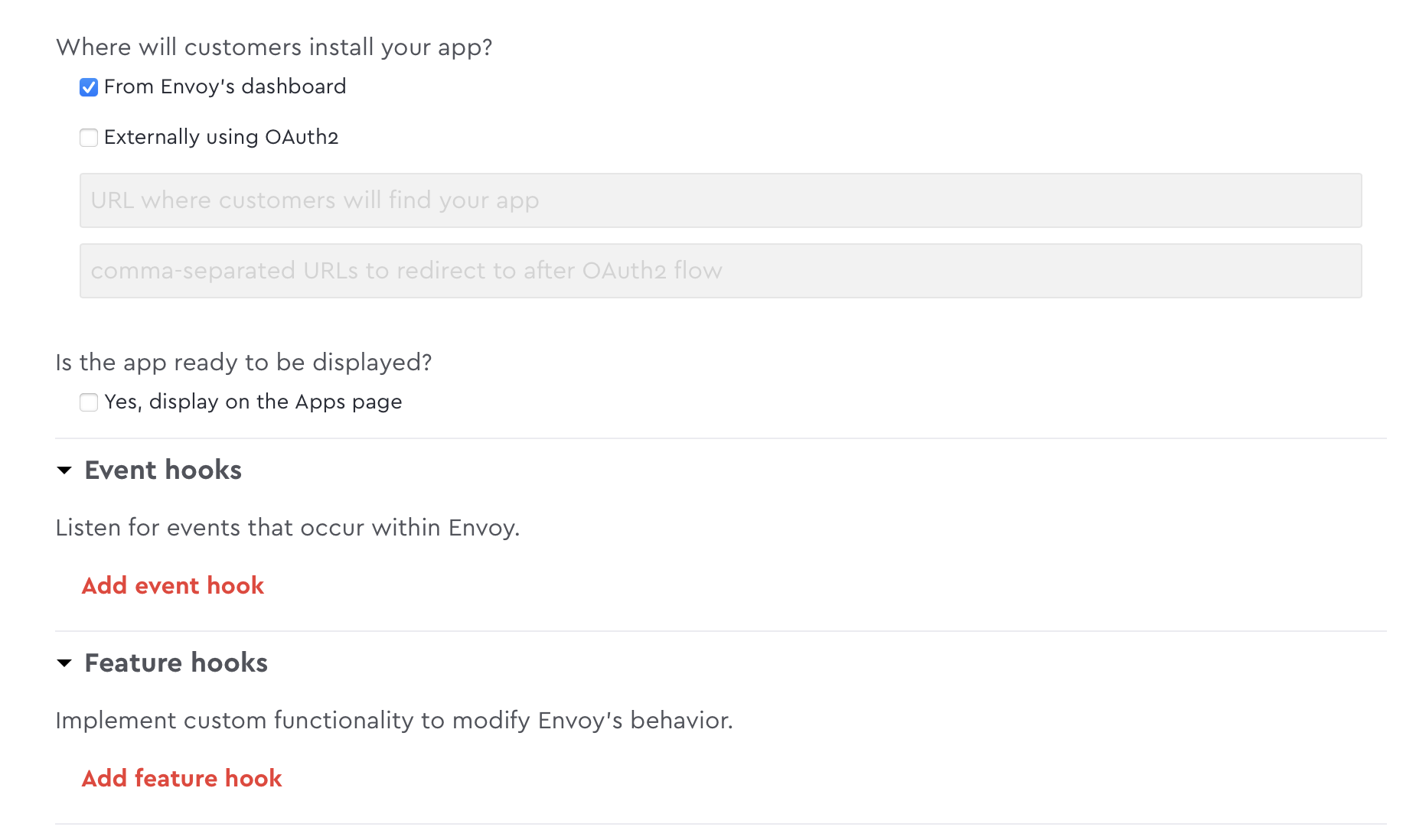Uncheck the From Envoy's dashboard checkbox

pos(89,87)
